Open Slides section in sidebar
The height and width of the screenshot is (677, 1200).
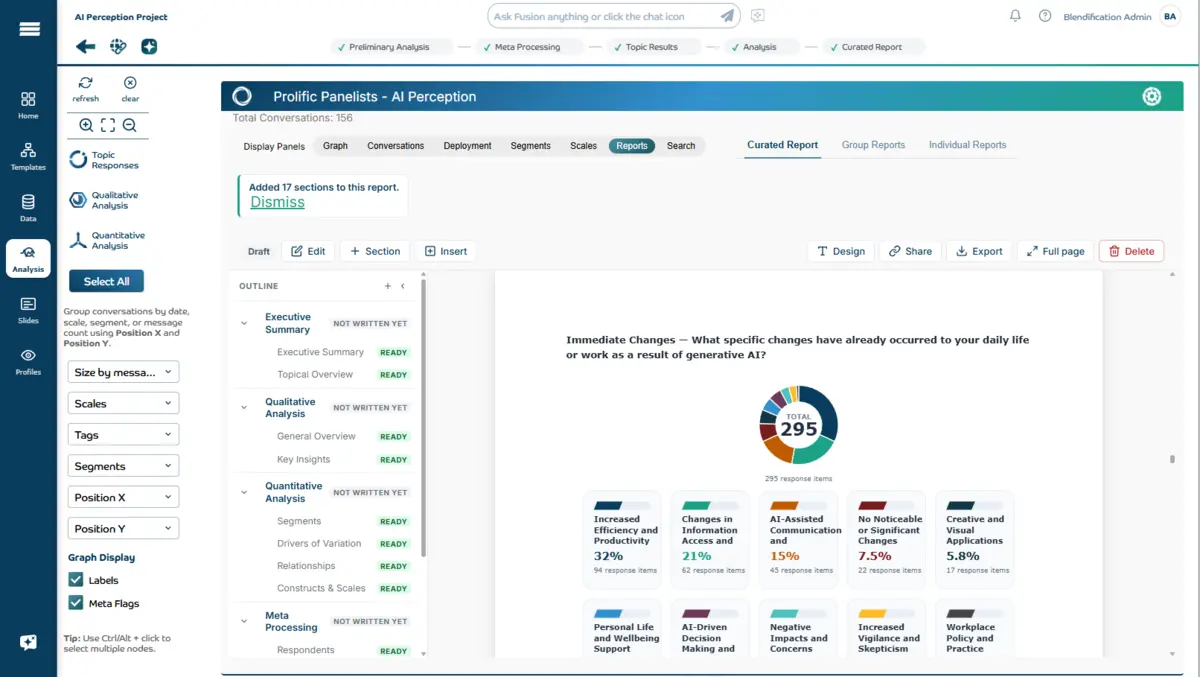pos(28,310)
